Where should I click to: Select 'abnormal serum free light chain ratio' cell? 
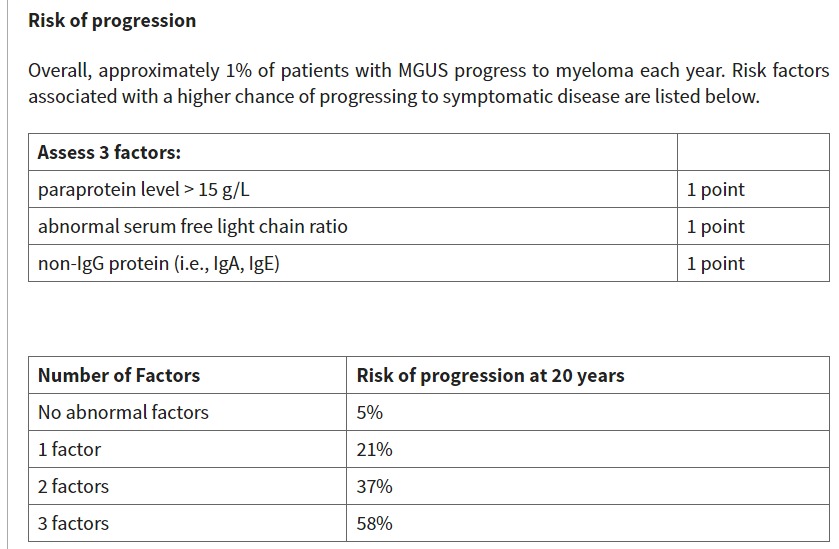193,227
